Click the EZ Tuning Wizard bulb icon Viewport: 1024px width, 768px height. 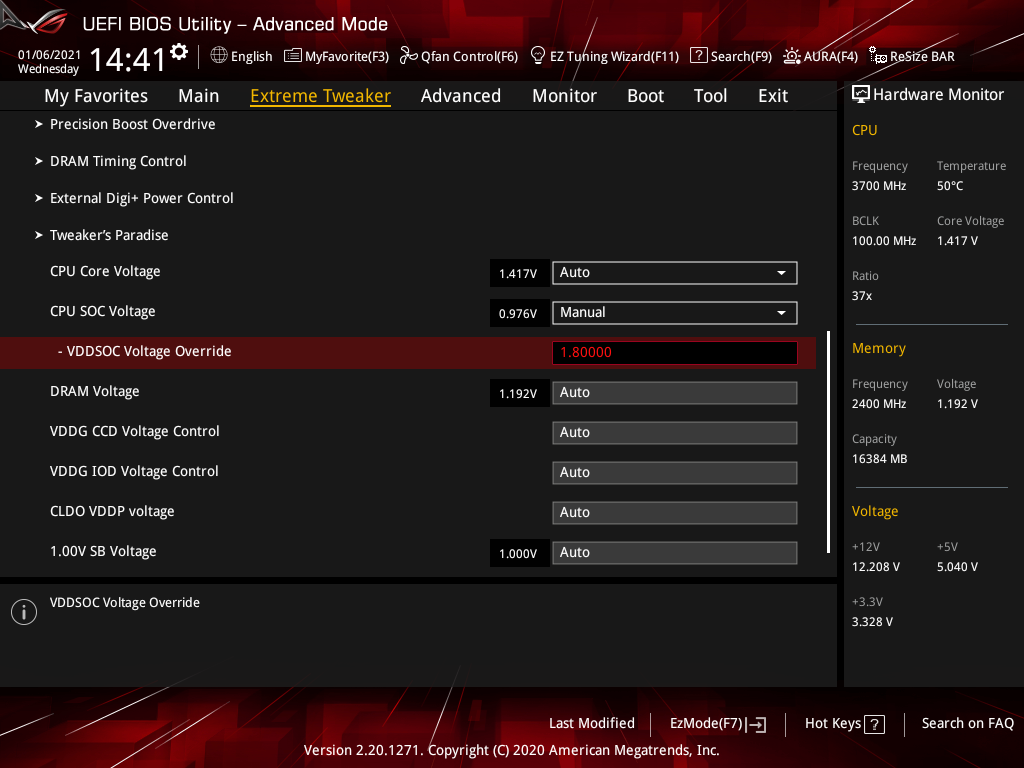[x=538, y=56]
